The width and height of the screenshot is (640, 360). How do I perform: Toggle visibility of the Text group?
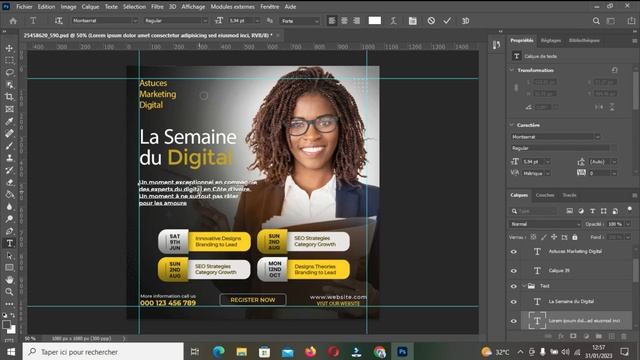coord(514,286)
